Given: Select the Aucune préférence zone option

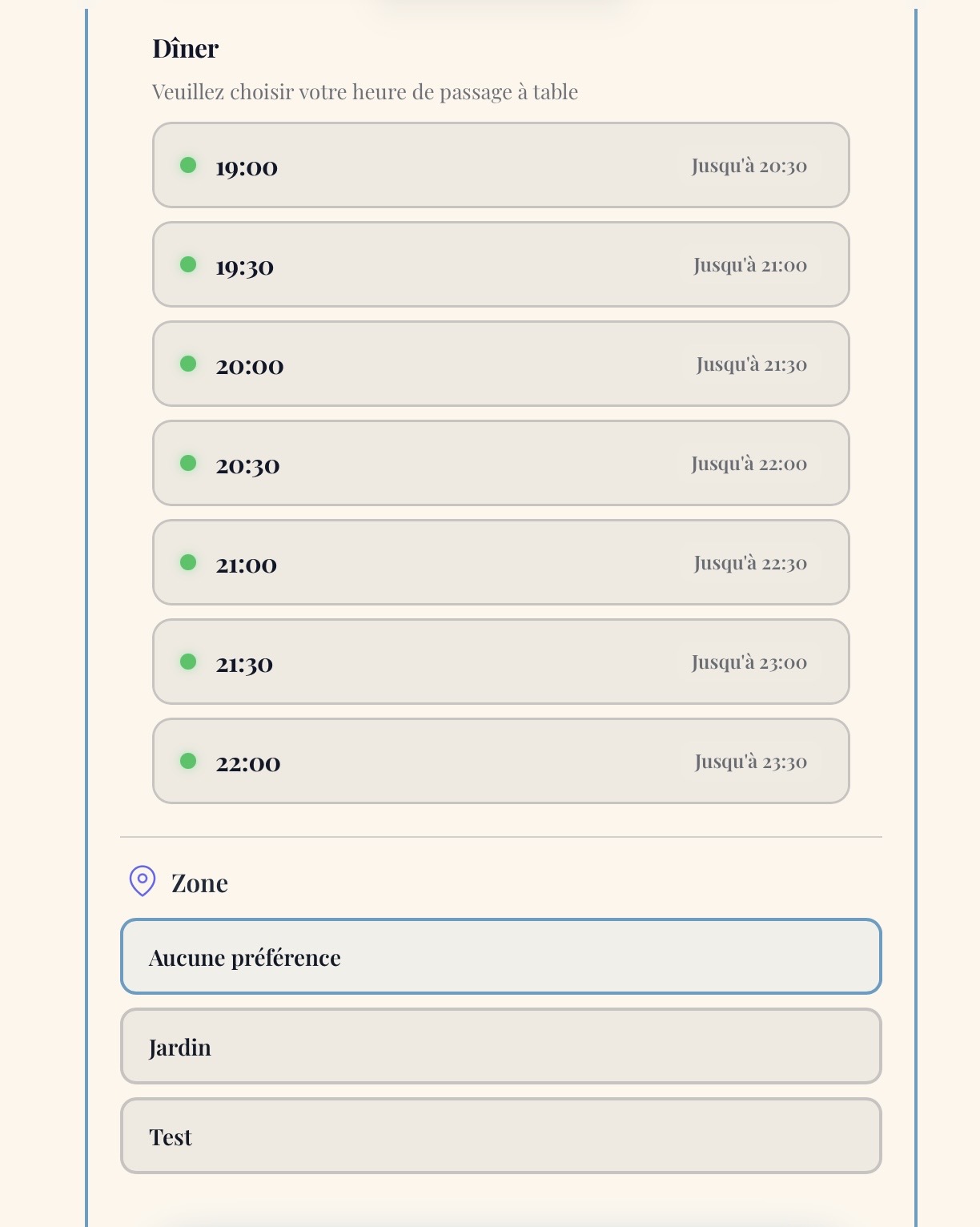Looking at the screenshot, I should pyautogui.click(x=501, y=956).
